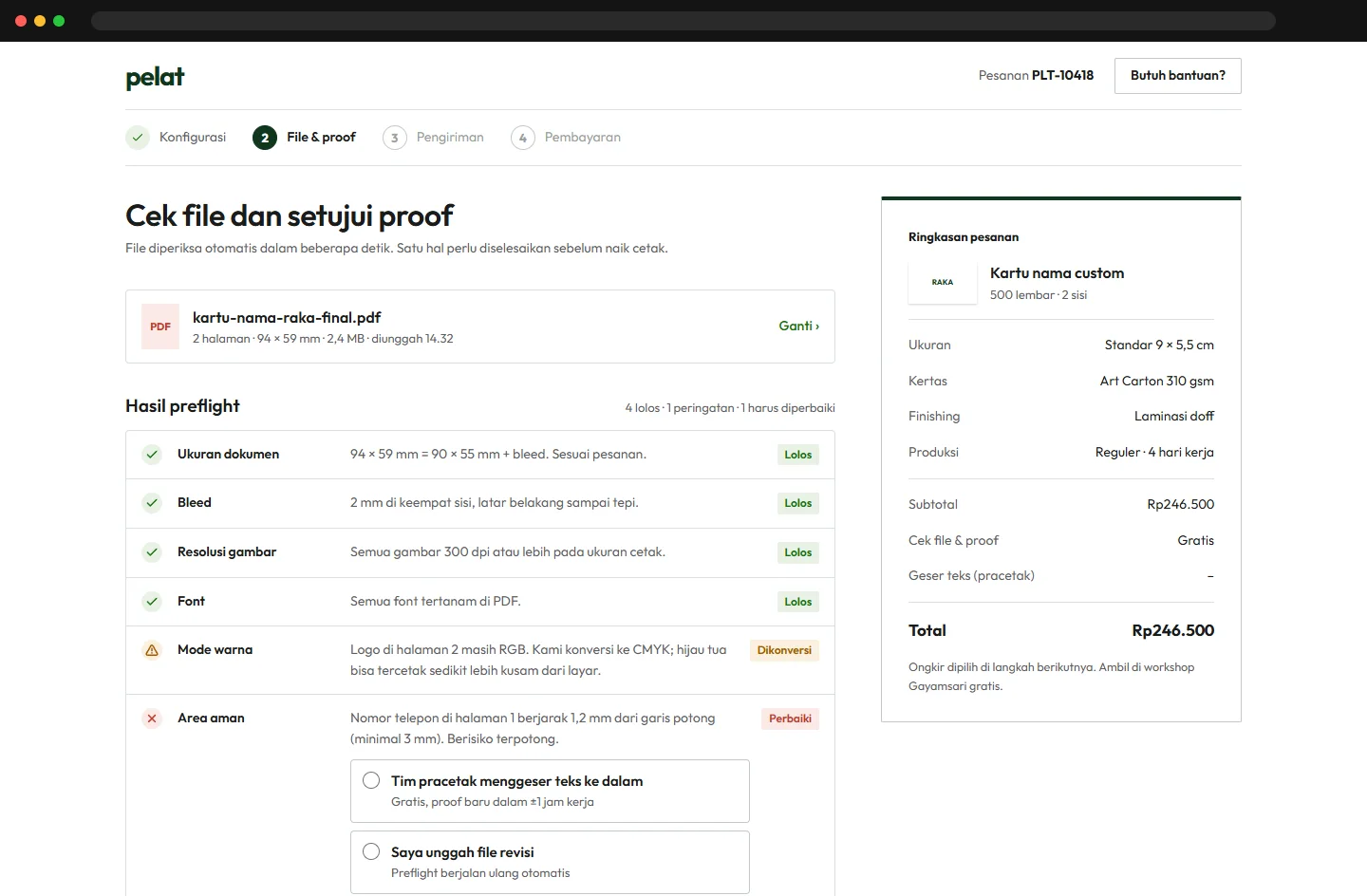Click the 'Dikonversi' badge for Mode warna
This screenshot has height=896, width=1367.
784,650
